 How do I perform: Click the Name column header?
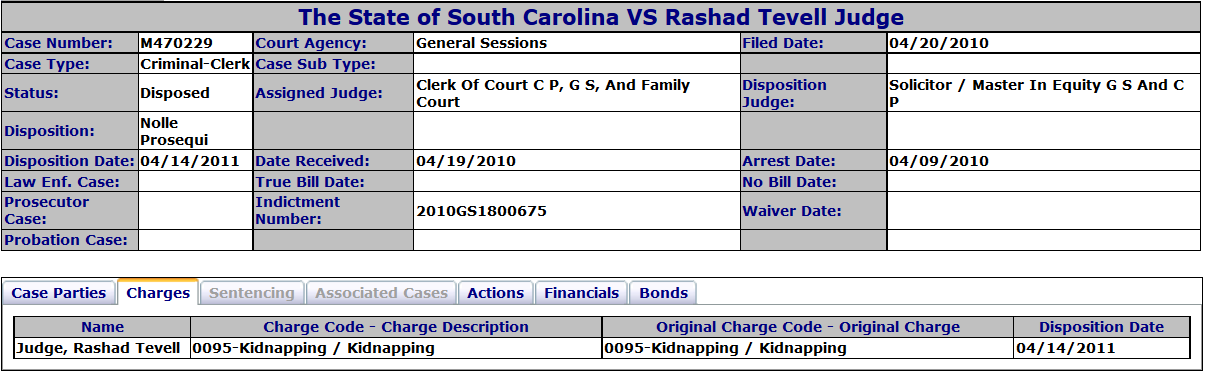pos(103,327)
